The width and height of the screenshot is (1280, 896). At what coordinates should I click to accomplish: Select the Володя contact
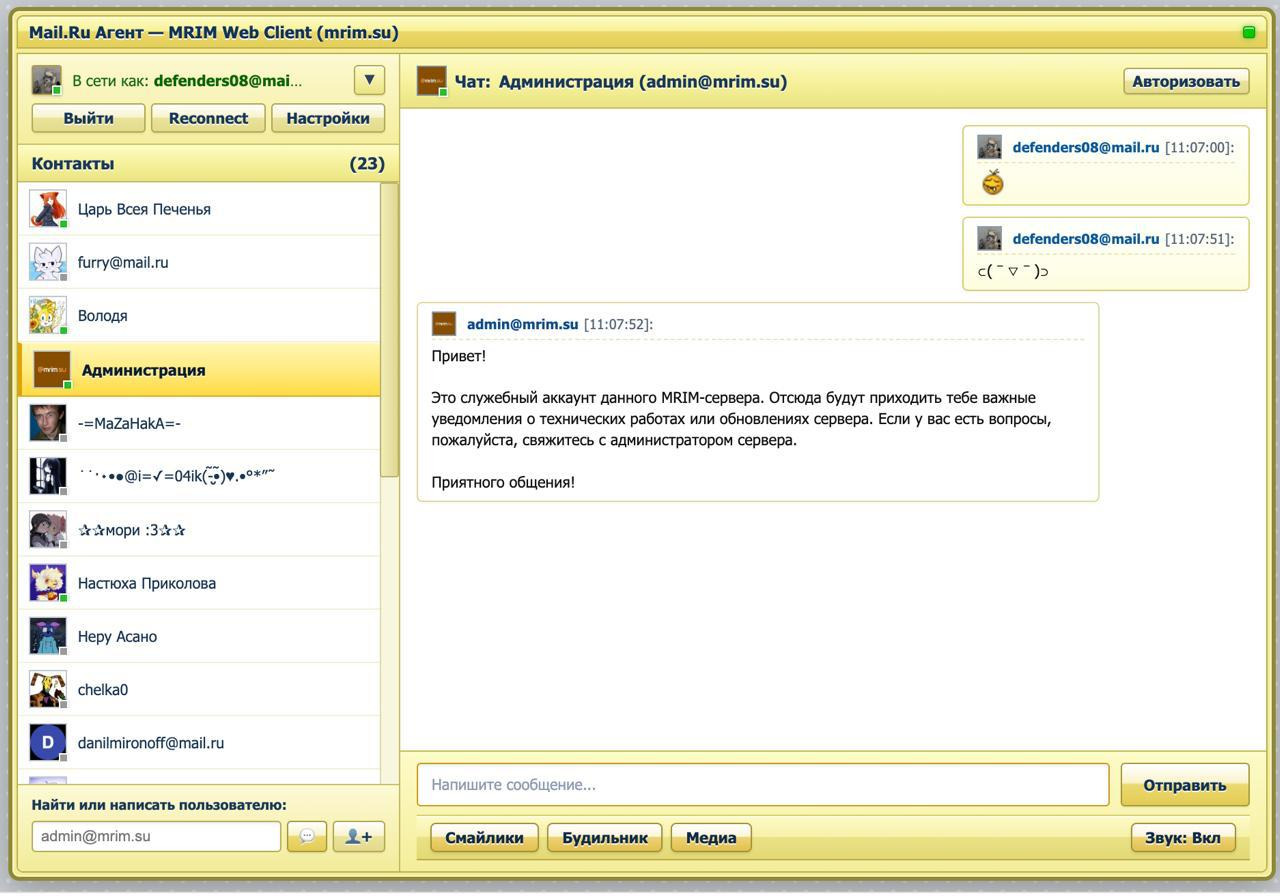pos(199,315)
